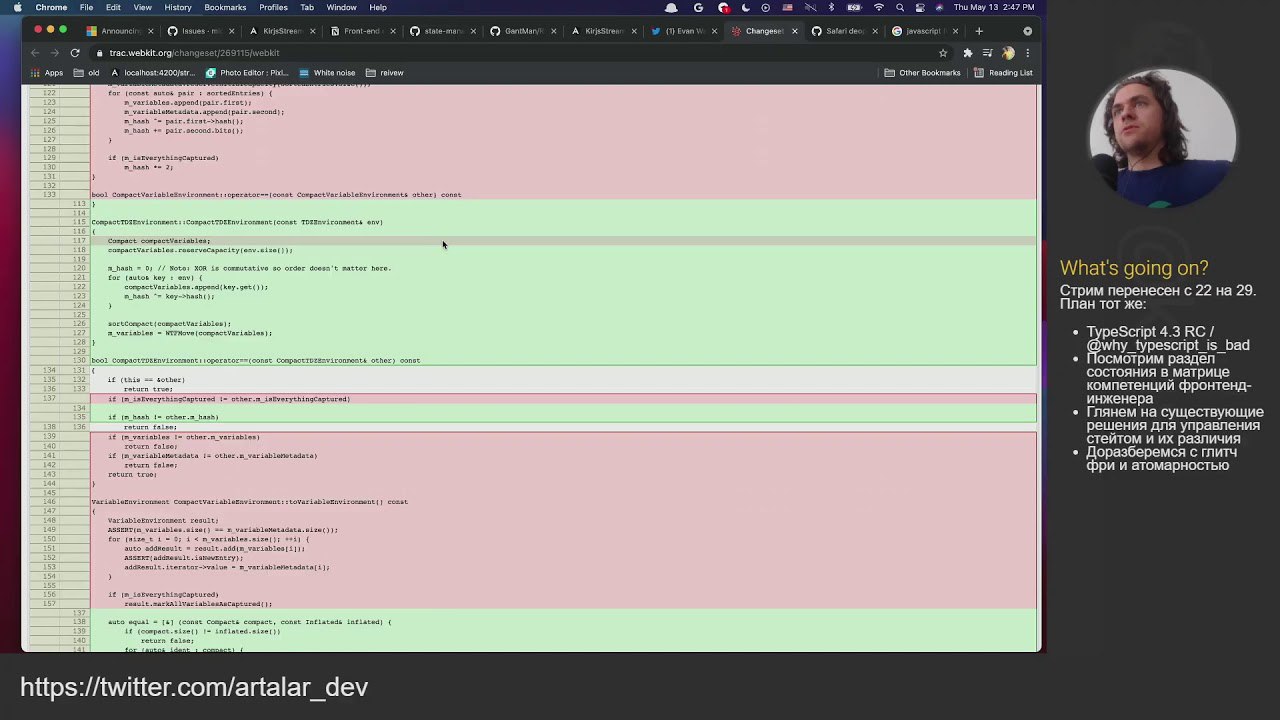Screen dimensions: 1280x720
Task: Open the Chrome application menu
Action: tap(51, 7)
